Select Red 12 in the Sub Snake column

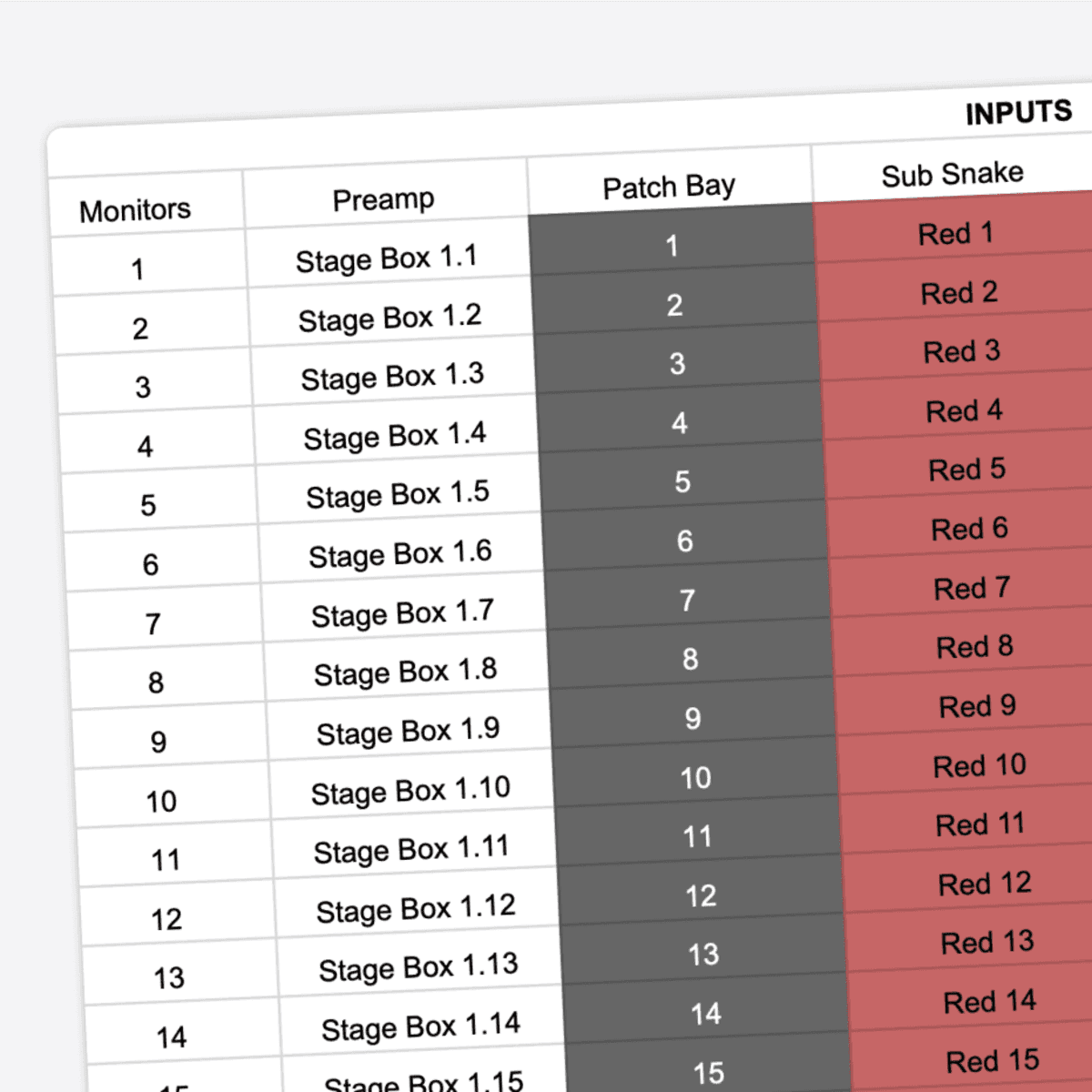pyautogui.click(x=983, y=884)
